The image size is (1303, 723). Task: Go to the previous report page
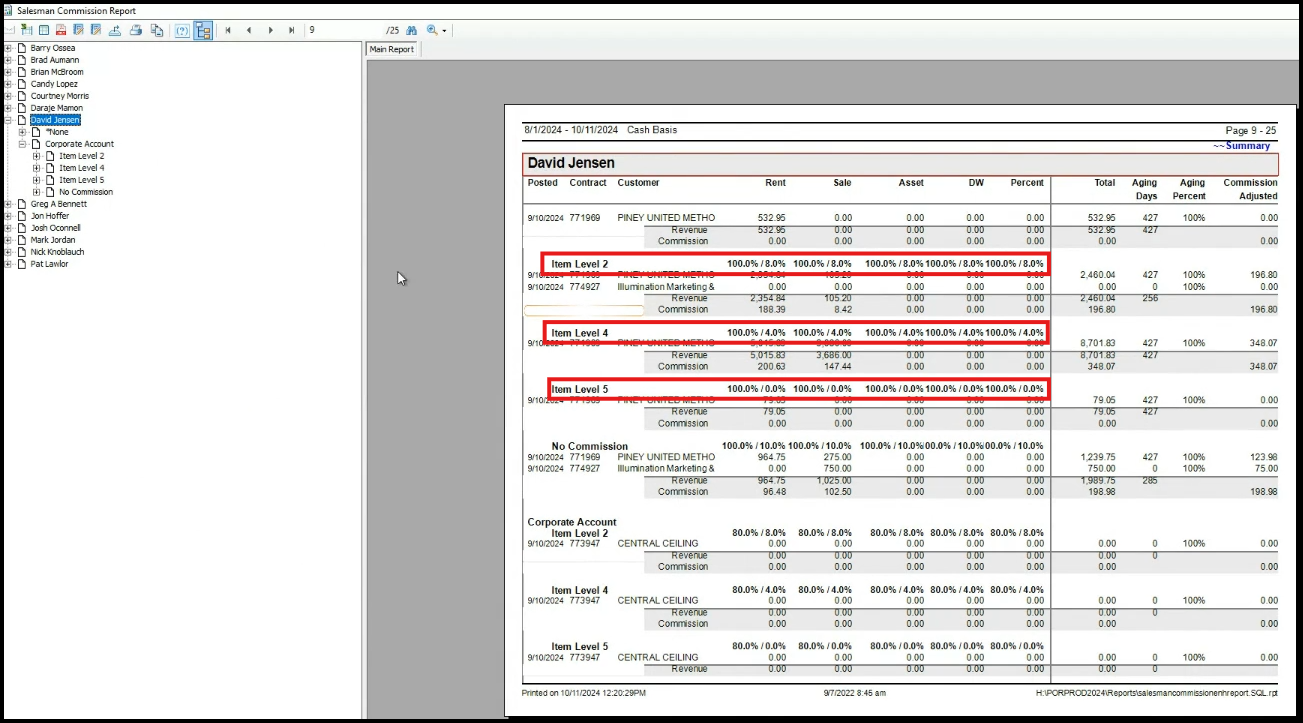[249, 30]
